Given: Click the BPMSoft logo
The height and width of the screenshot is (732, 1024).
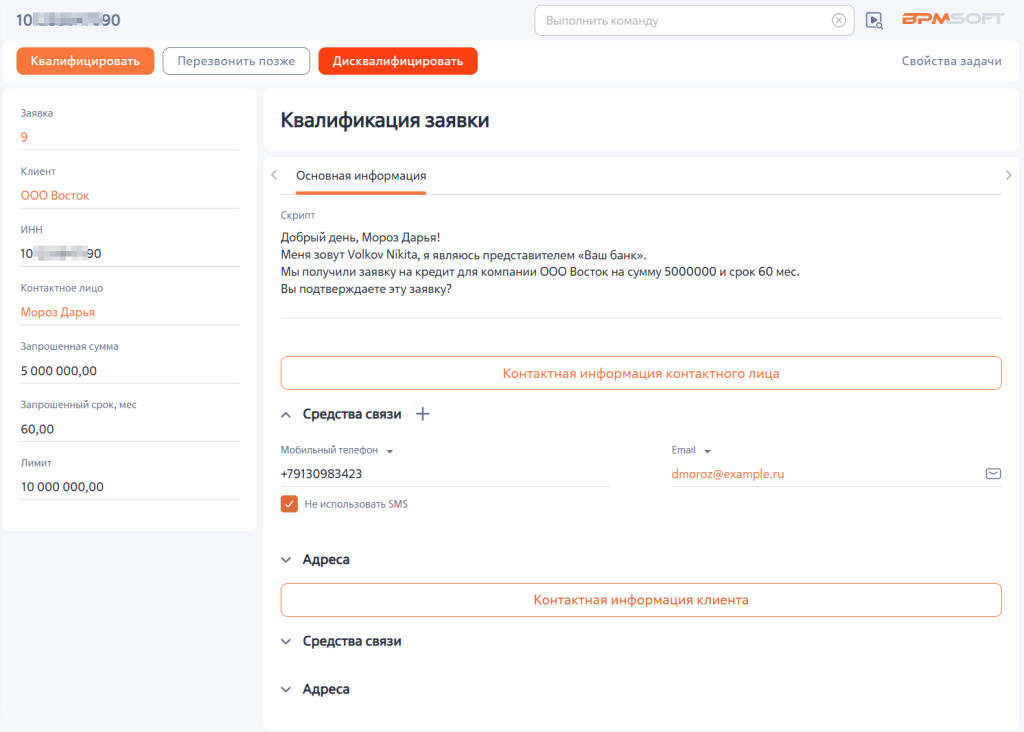Looking at the screenshot, I should (x=953, y=19).
